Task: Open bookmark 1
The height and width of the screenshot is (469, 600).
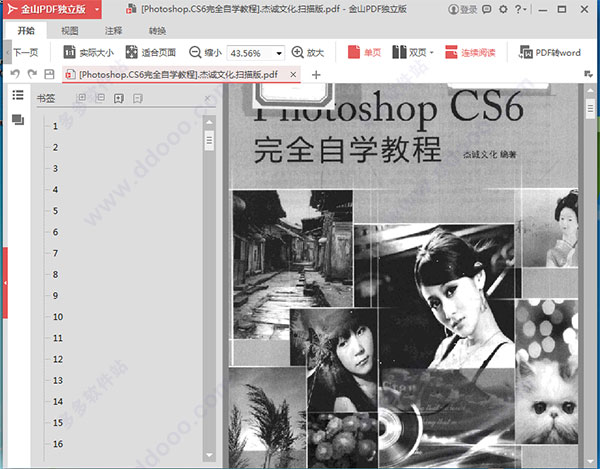Action: point(55,126)
